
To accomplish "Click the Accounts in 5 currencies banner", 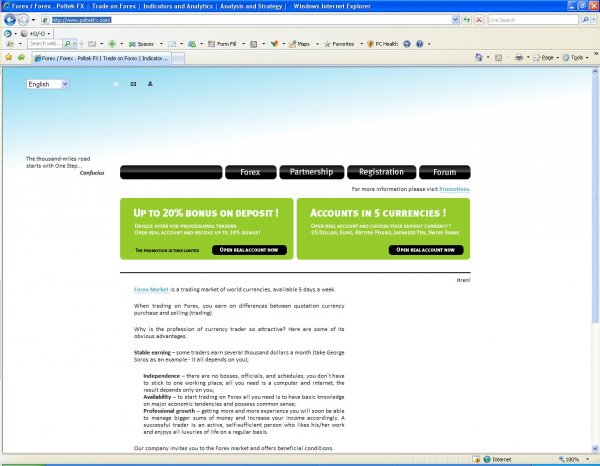I will (383, 229).
